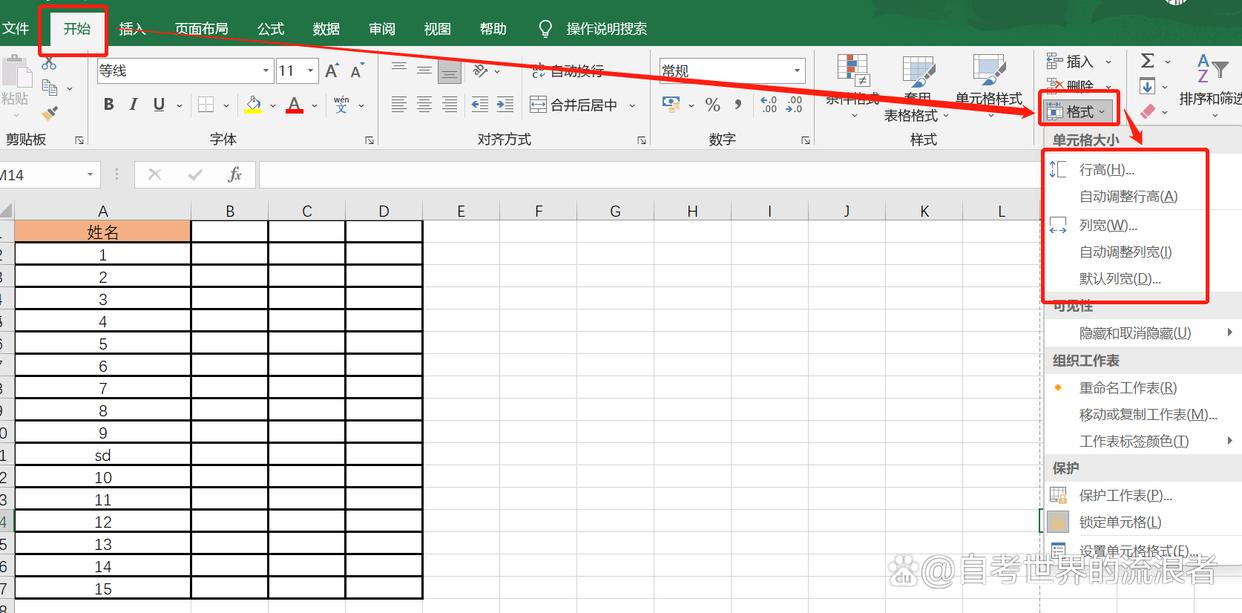The width and height of the screenshot is (1242, 613).
Task: Switch to 视图 View tab
Action: pyautogui.click(x=437, y=29)
